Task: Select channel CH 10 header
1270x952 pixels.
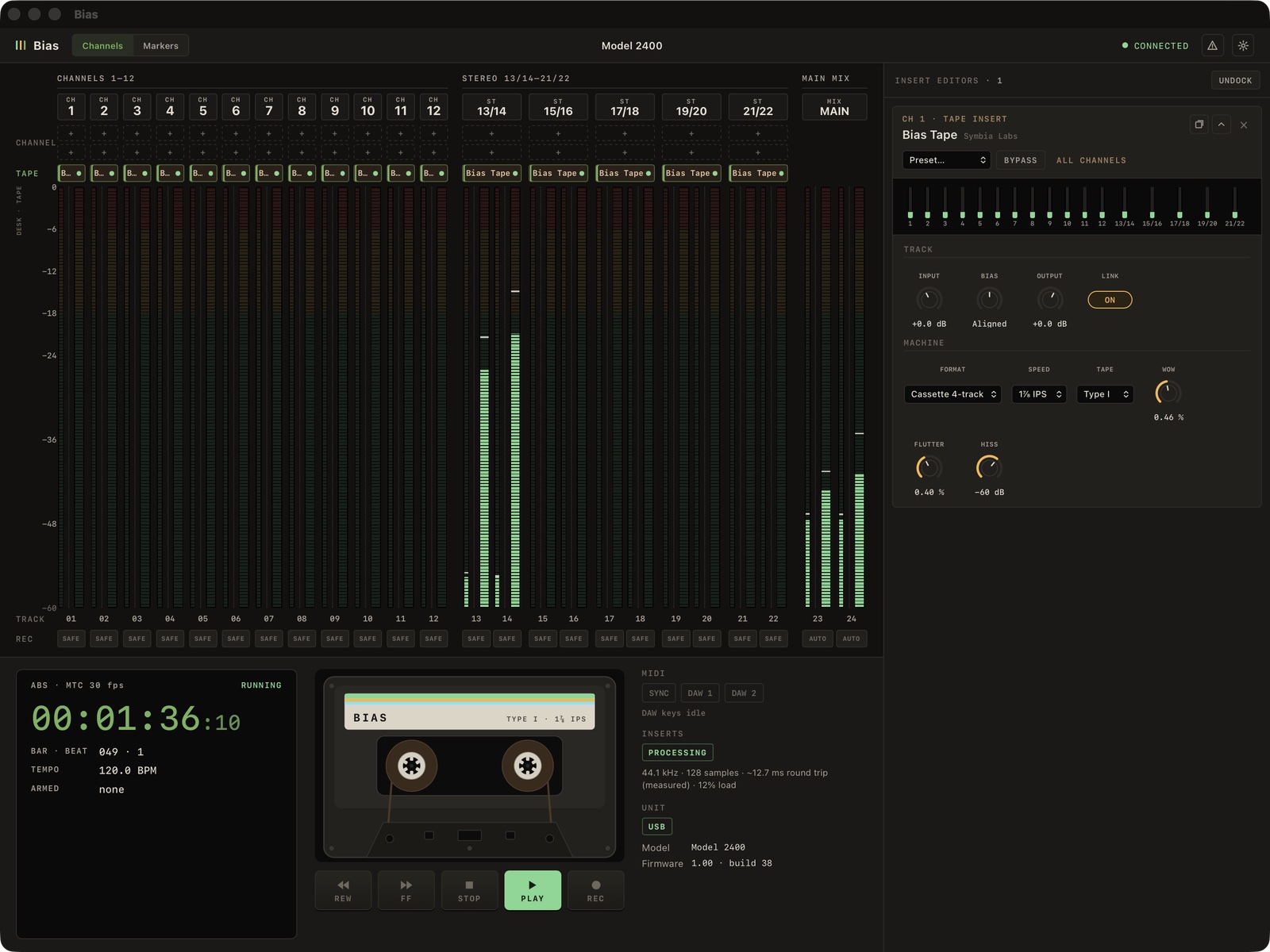Action: coord(368,107)
